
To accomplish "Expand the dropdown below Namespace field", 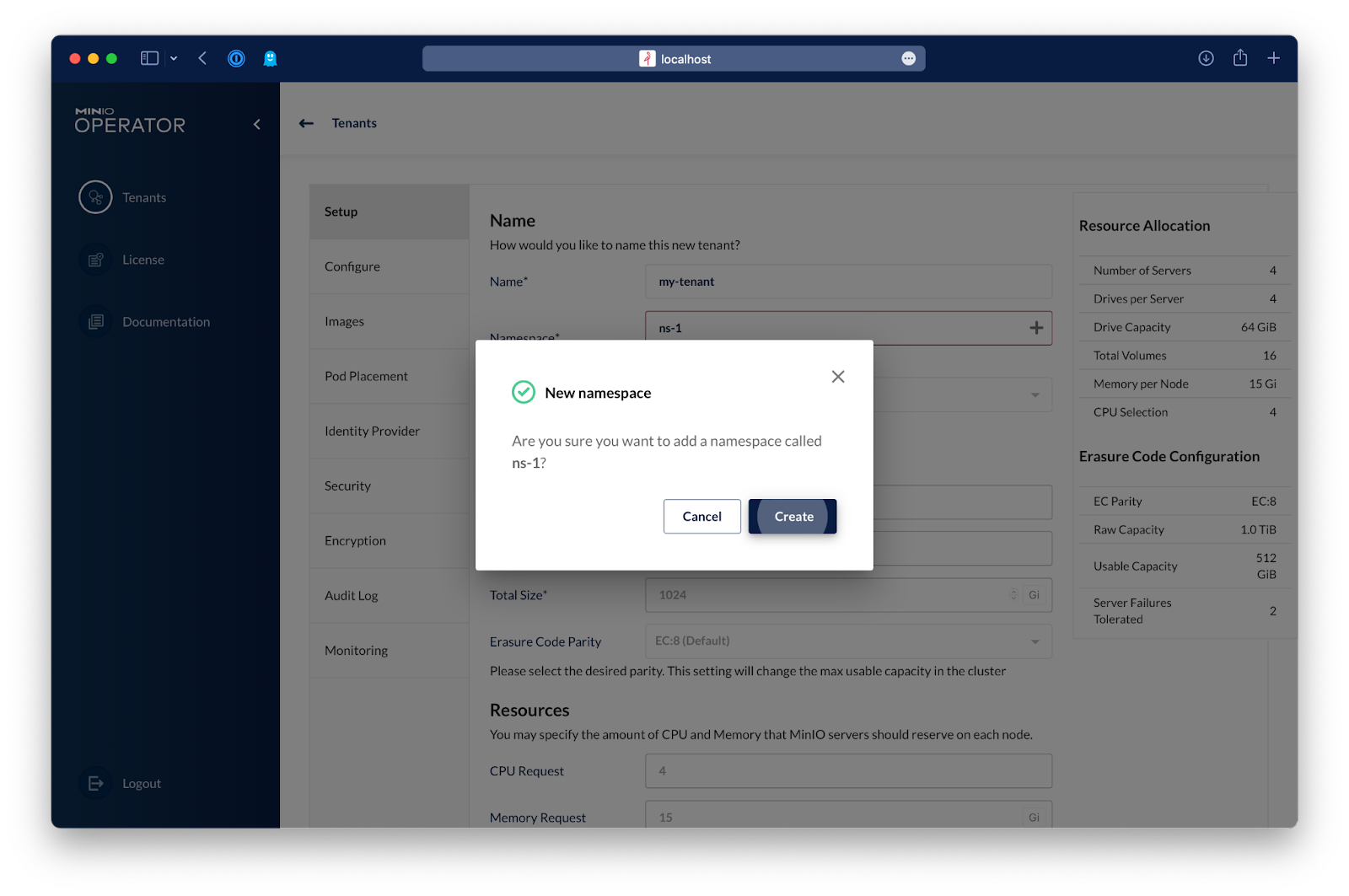I will click(x=1035, y=394).
